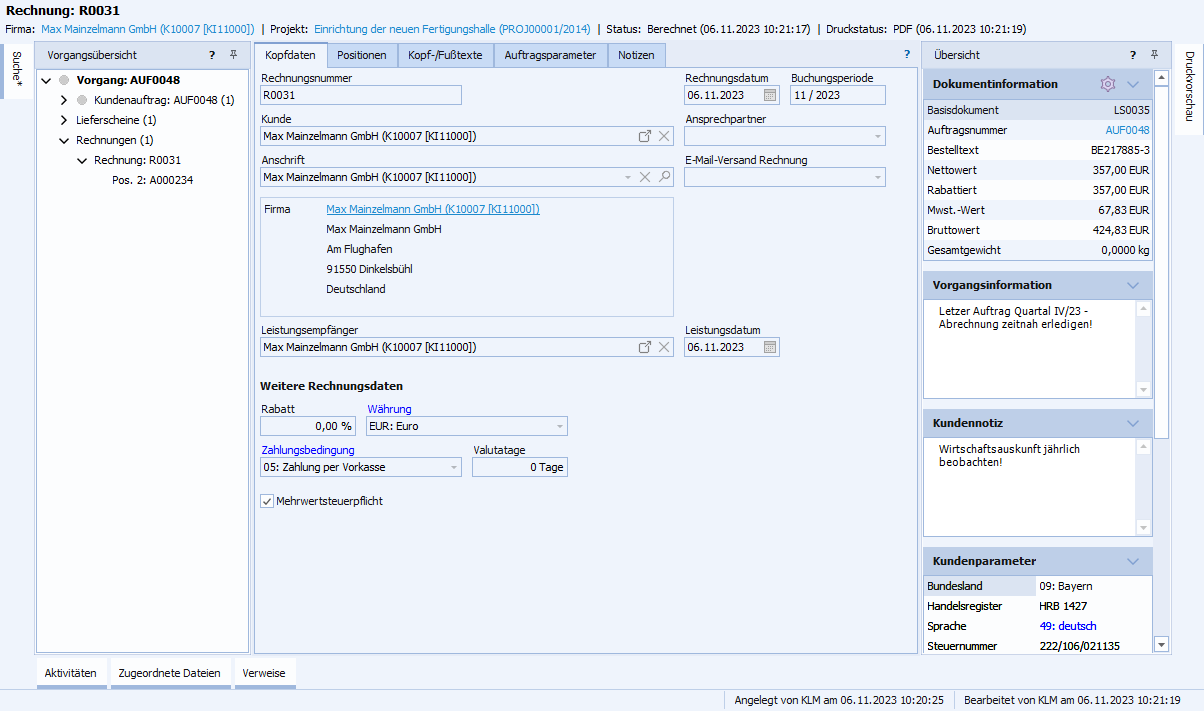Viewport: 1204px width, 711px height.
Task: Click the Max Mainzelmann GmbH Firma link
Action: (432, 209)
